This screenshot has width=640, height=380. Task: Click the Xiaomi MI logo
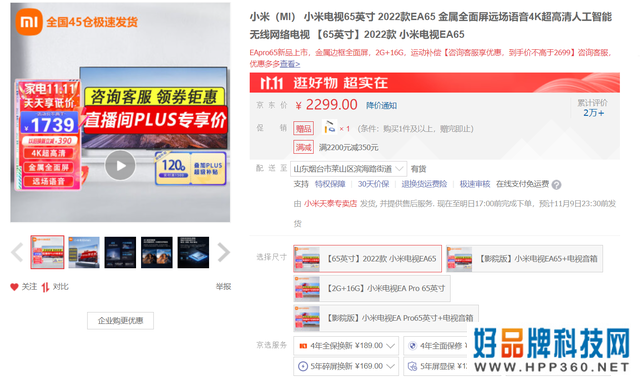coord(29,22)
